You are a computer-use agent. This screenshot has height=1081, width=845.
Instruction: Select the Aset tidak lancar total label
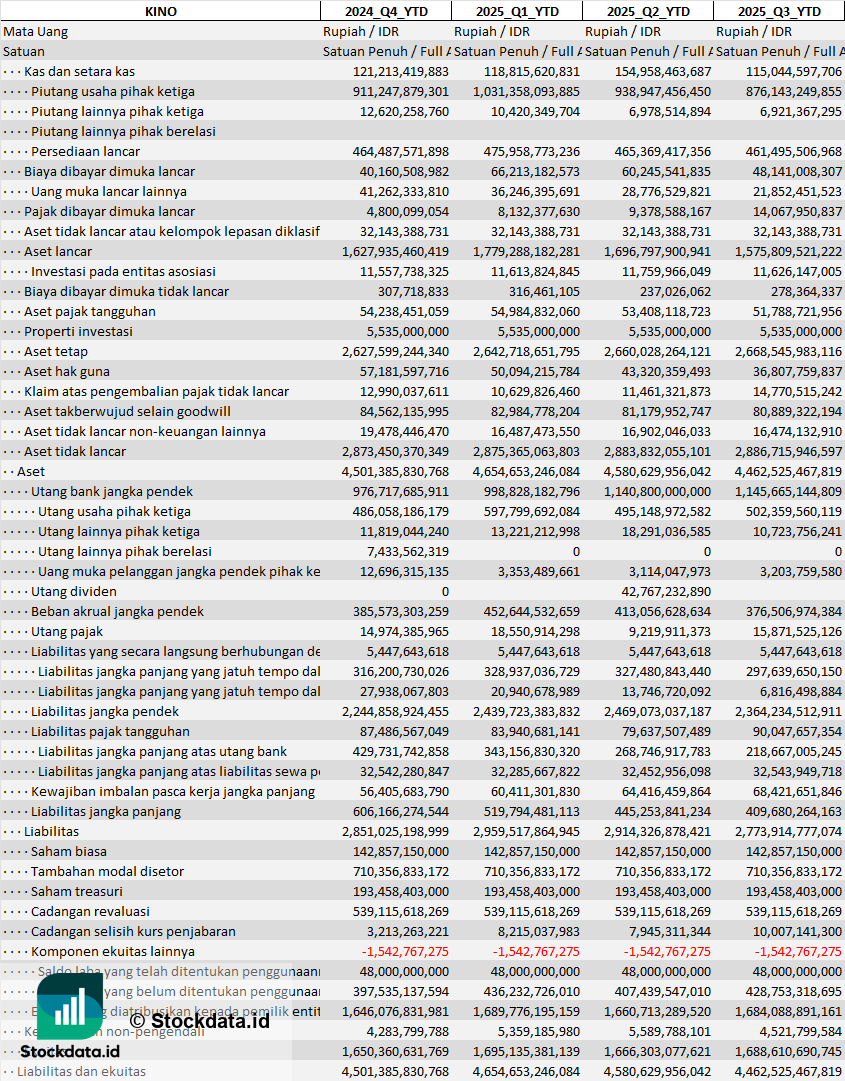pyautogui.click(x=75, y=452)
